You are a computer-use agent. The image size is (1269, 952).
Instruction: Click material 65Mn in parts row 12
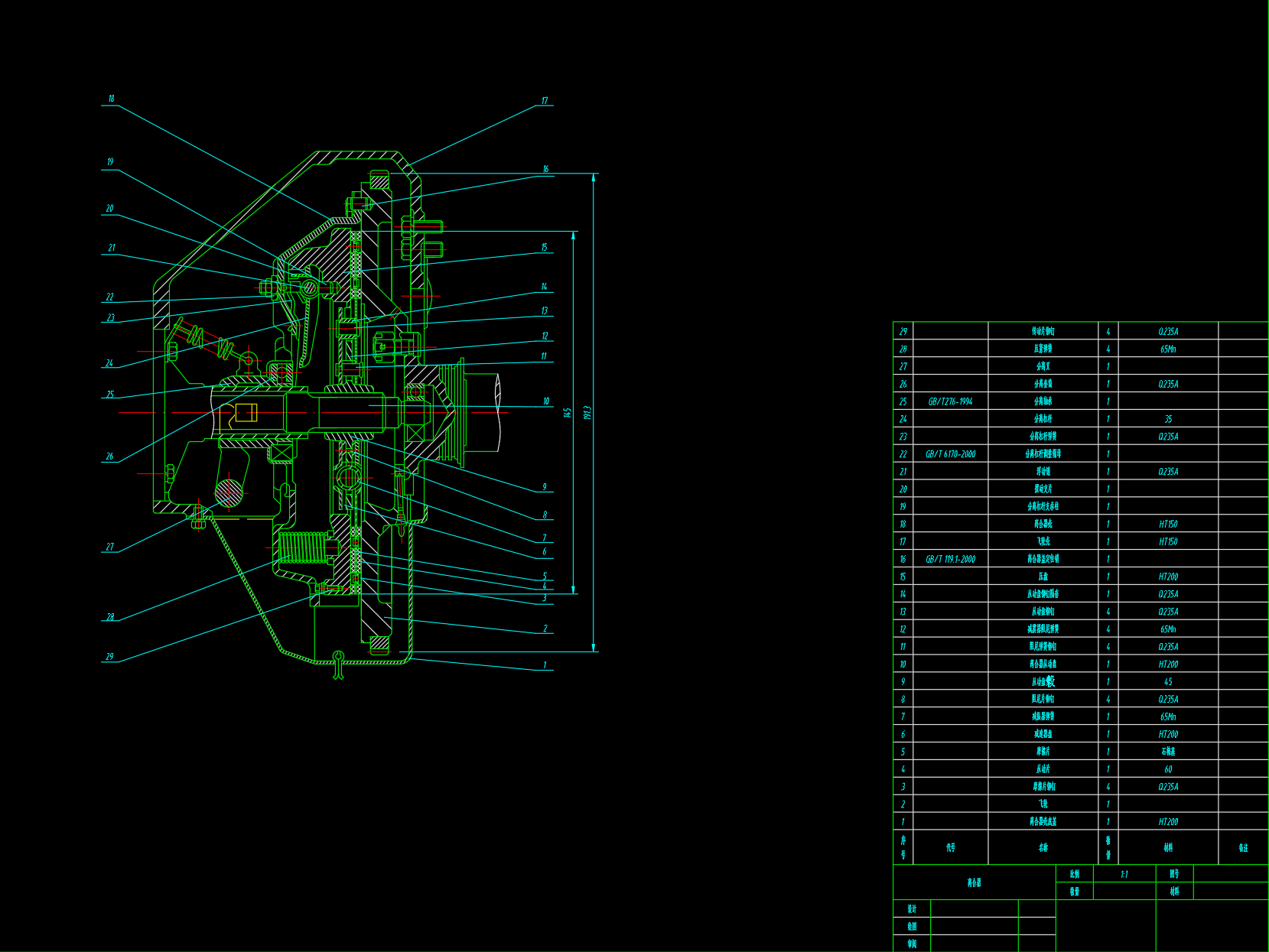tap(1168, 629)
